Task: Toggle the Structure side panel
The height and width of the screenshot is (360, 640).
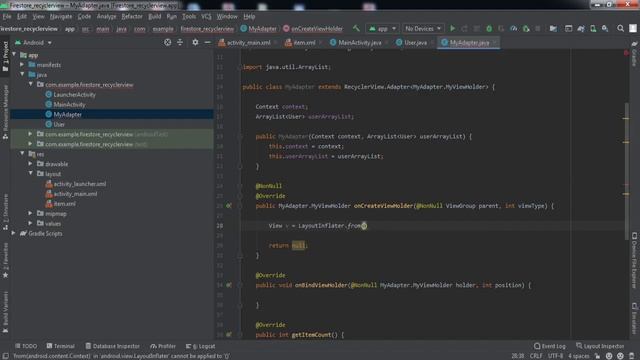Action: (5, 212)
